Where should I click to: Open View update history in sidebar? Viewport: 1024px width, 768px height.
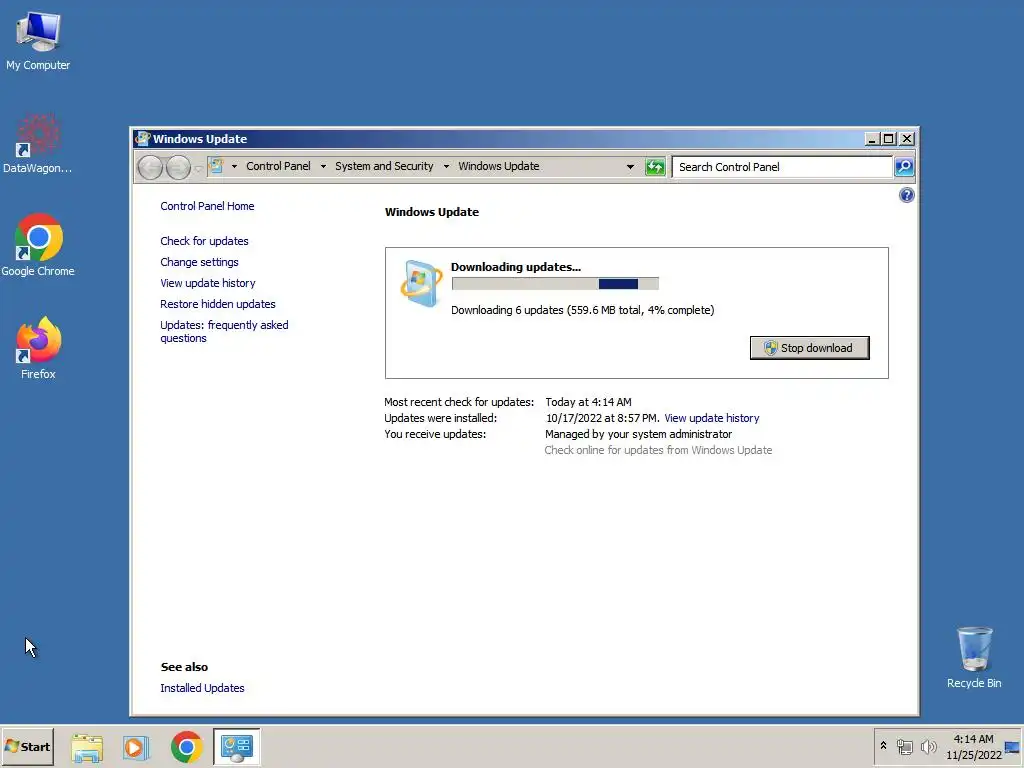(208, 283)
